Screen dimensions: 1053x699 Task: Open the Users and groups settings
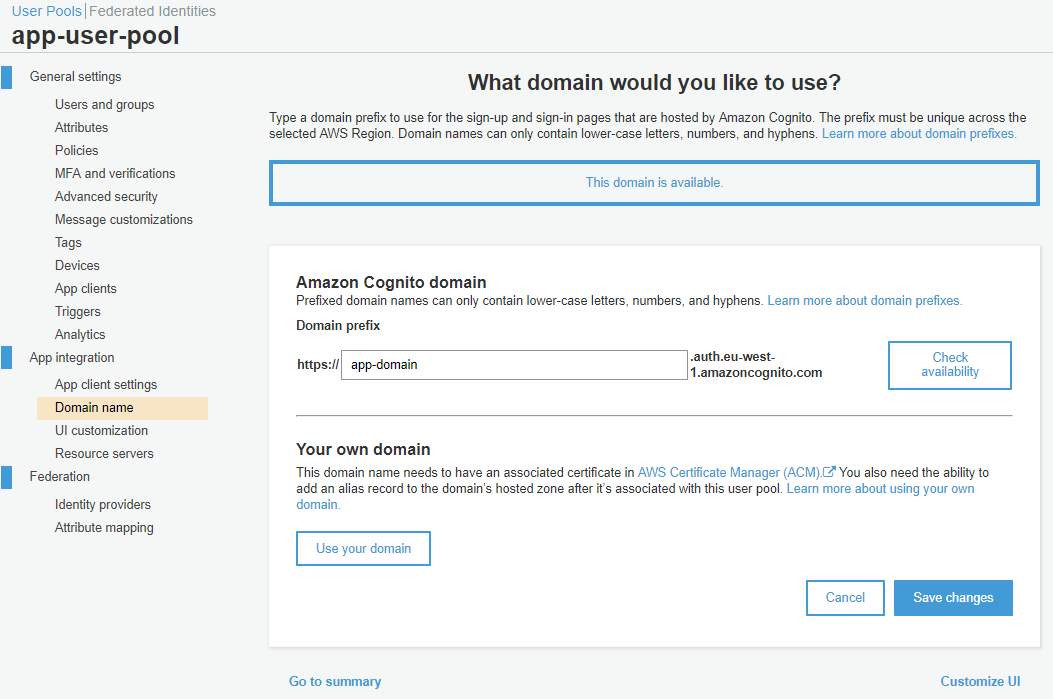[104, 104]
